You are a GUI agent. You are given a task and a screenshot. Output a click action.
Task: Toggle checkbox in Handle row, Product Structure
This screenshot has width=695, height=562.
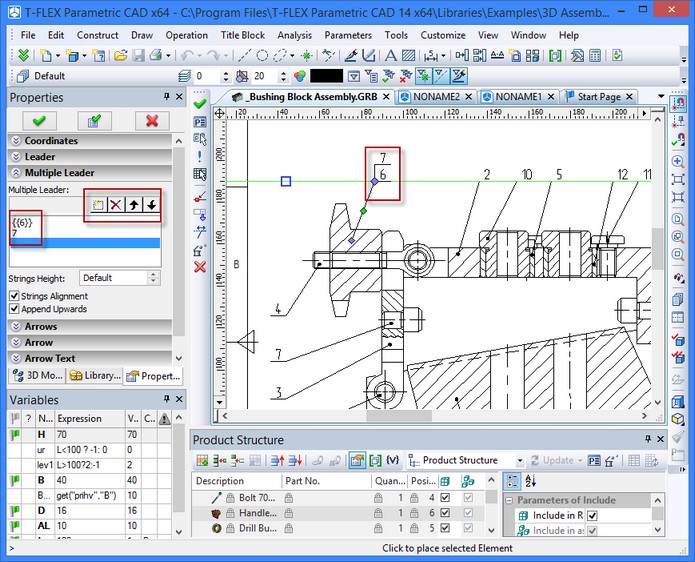click(445, 513)
